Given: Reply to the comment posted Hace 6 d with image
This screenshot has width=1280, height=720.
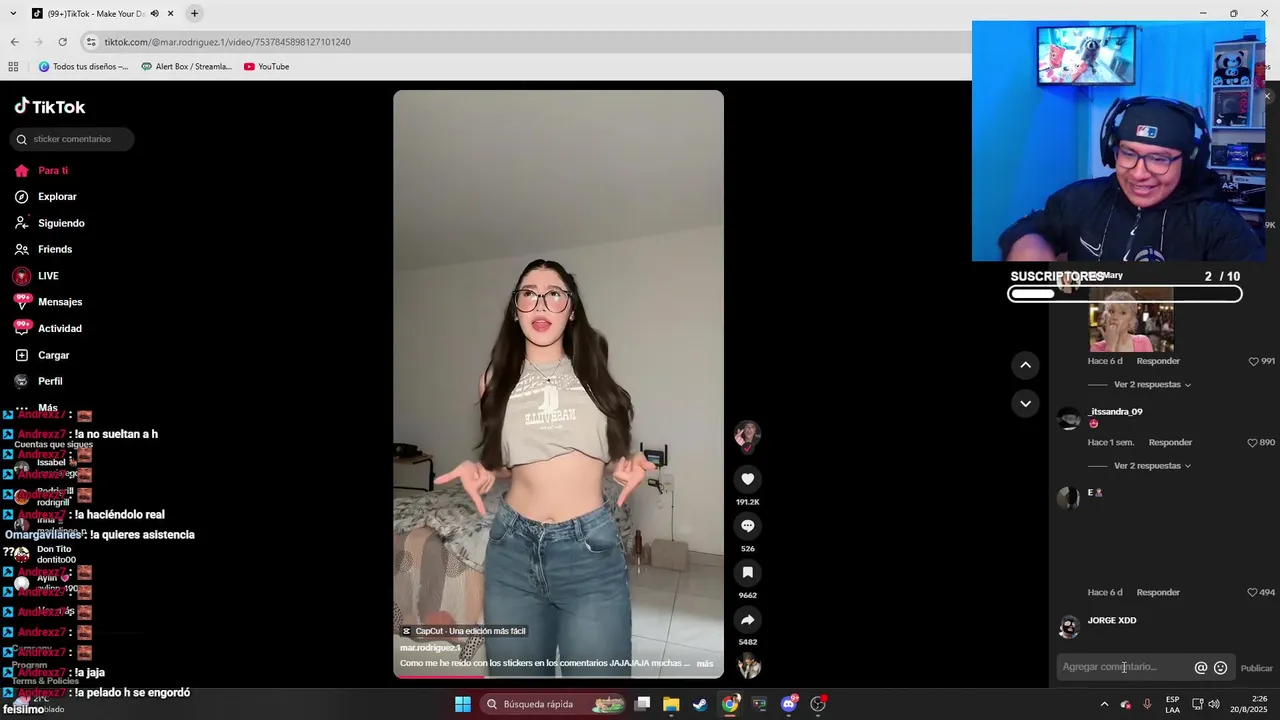Looking at the screenshot, I should pyautogui.click(x=1158, y=361).
